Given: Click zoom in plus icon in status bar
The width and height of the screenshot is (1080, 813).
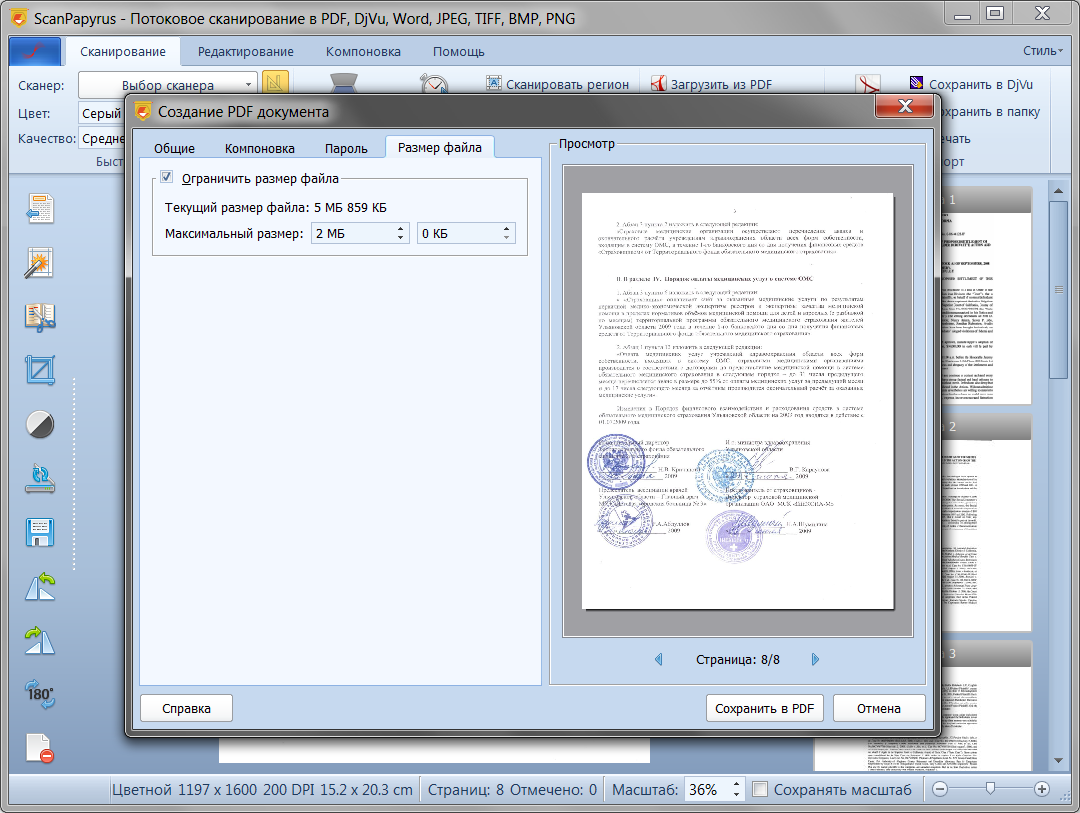Looking at the screenshot, I should (1041, 790).
